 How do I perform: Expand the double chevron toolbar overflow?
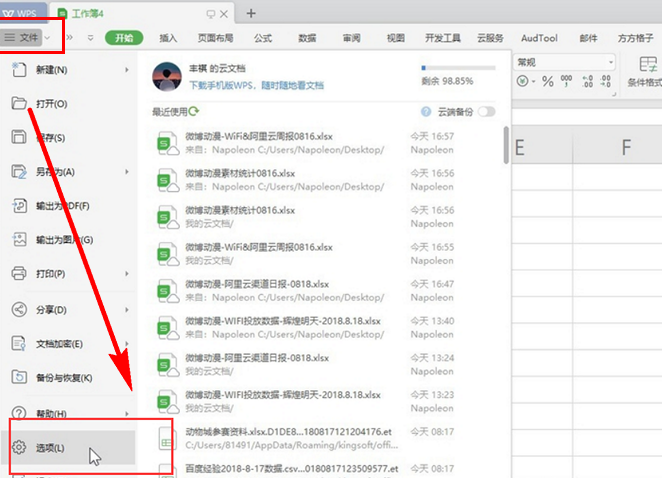[x=69, y=38]
